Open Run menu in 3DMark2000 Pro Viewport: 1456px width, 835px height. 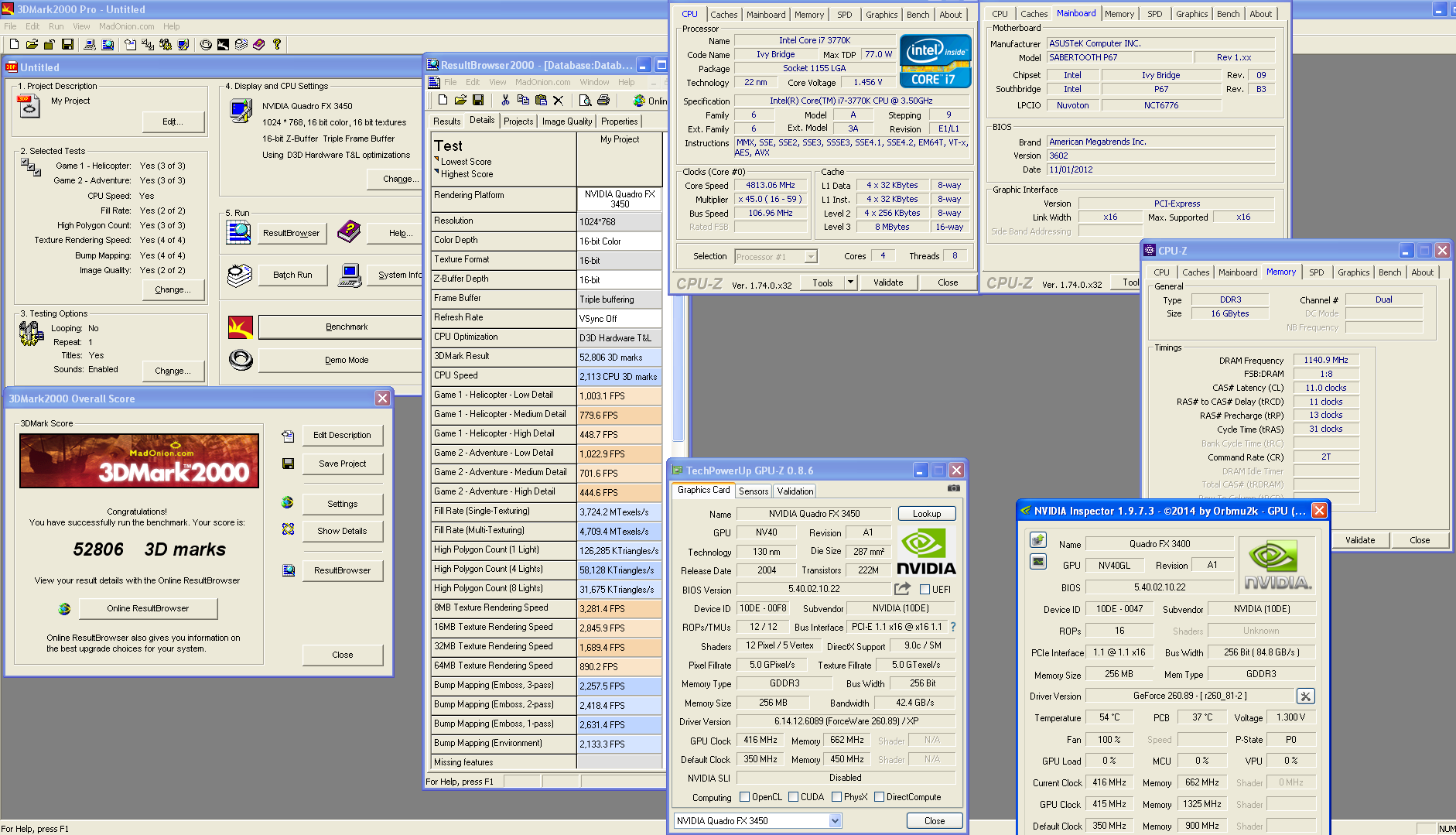(56, 26)
